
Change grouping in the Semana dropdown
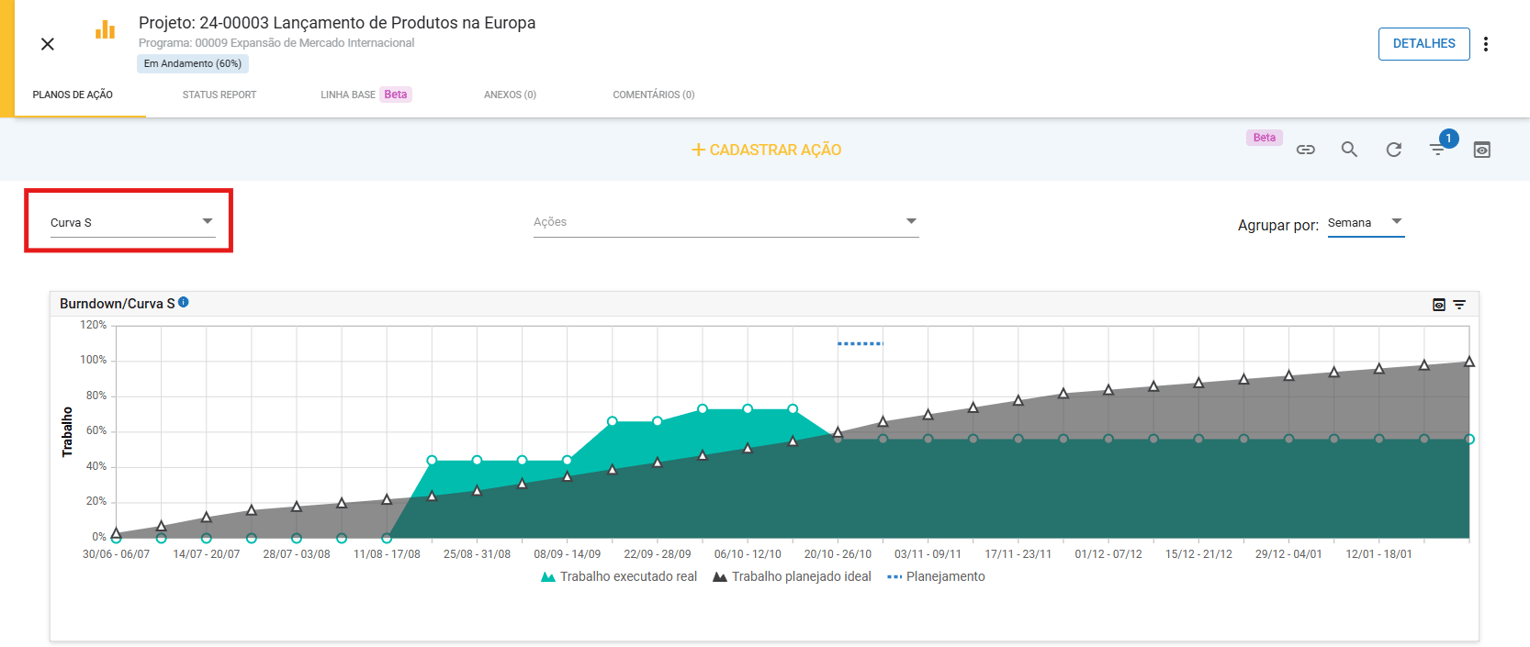[1366, 223]
